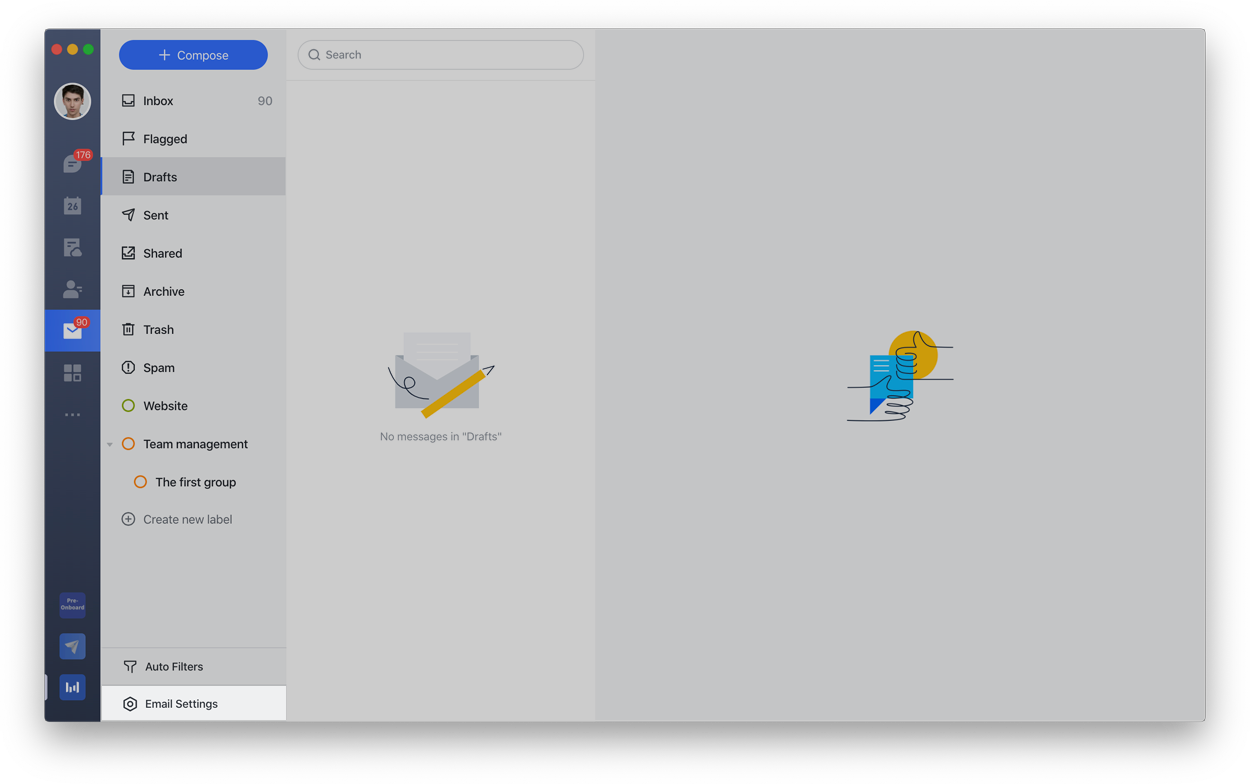The image size is (1250, 784).
Task: Click the user profile avatar
Action: pos(72,101)
